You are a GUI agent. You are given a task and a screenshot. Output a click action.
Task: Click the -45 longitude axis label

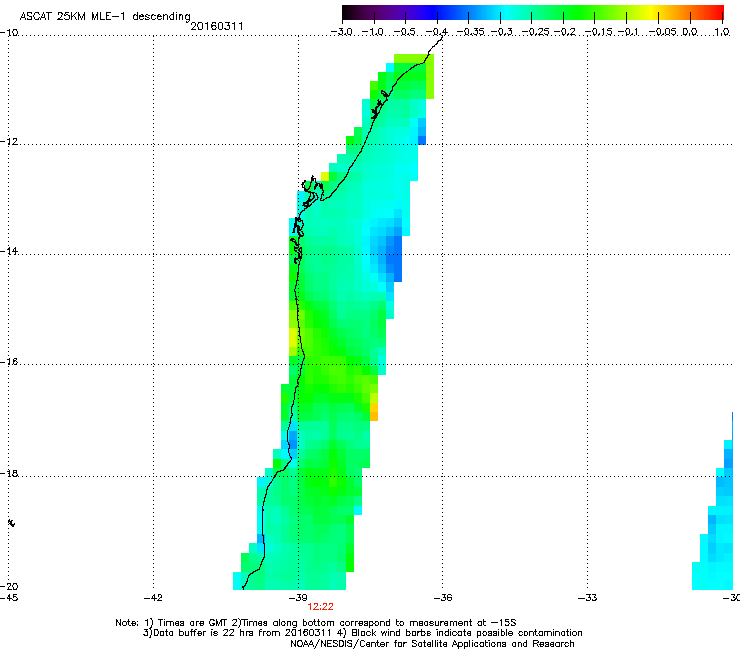click(x=9, y=598)
